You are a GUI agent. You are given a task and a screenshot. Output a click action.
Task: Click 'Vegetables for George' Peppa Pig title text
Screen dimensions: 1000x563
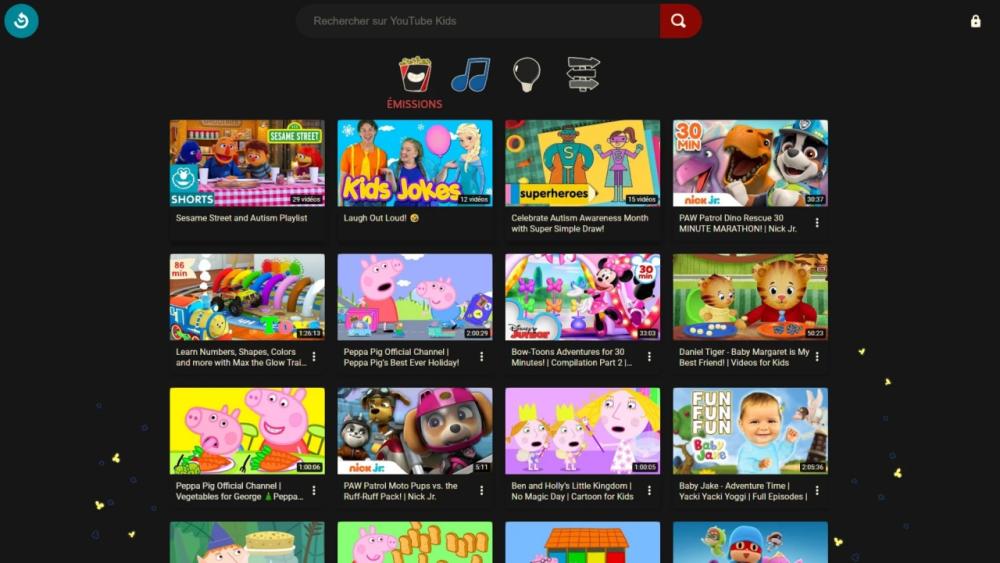pyautogui.click(x=239, y=491)
